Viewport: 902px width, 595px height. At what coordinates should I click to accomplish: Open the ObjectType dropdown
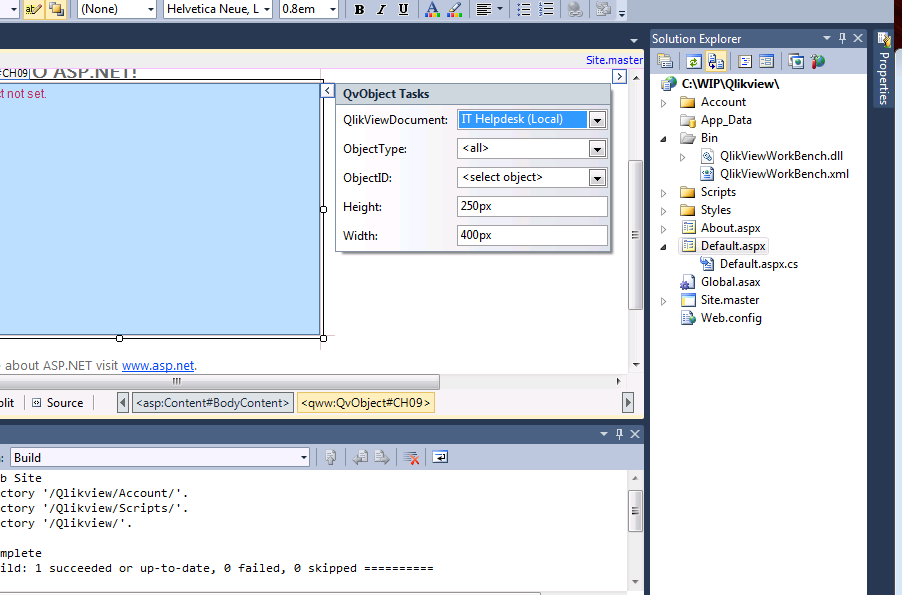(x=597, y=149)
